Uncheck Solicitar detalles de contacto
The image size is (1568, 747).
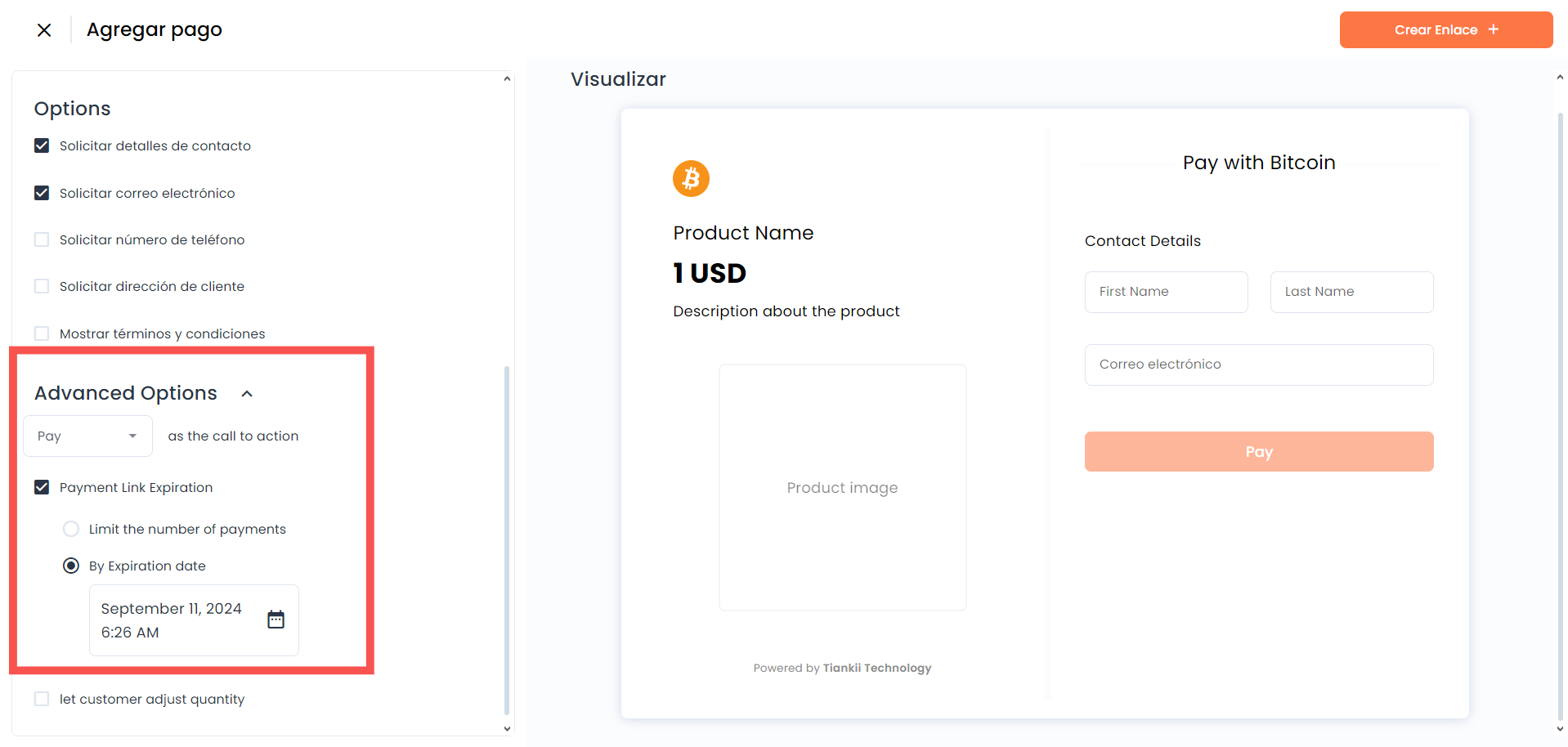pos(42,145)
